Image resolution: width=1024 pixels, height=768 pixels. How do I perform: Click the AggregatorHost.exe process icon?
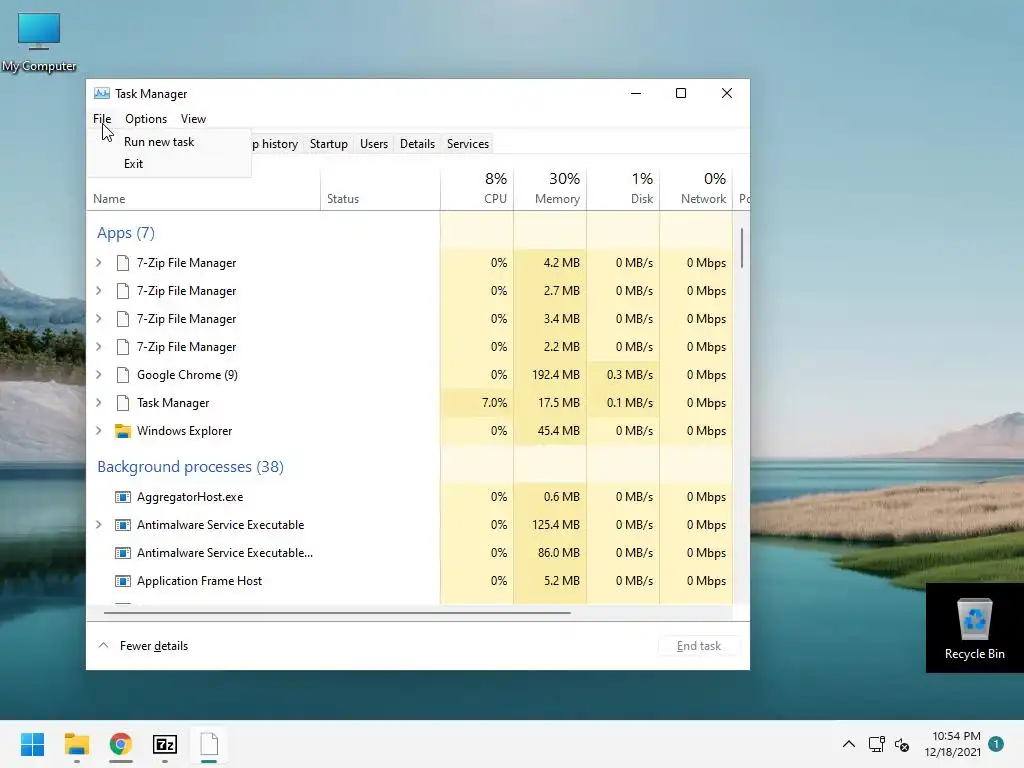click(122, 497)
